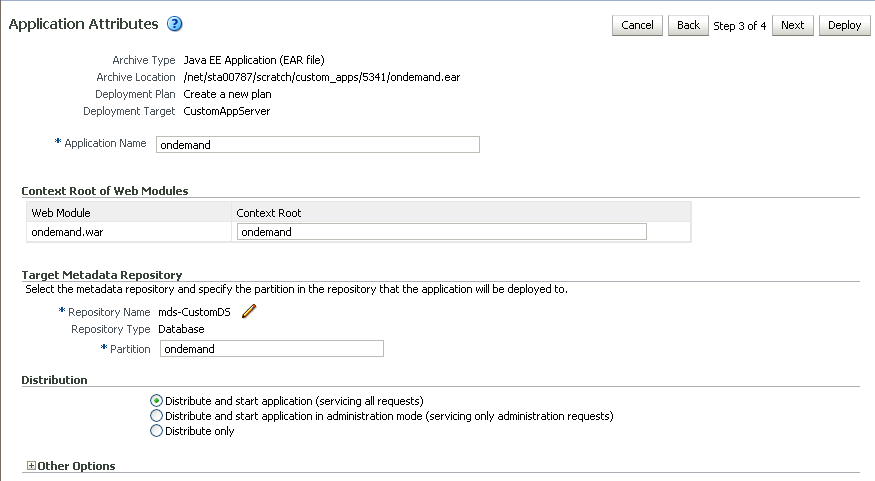The width and height of the screenshot is (875, 481).
Task: Hit the Deploy button
Action: pyautogui.click(x=844, y=25)
